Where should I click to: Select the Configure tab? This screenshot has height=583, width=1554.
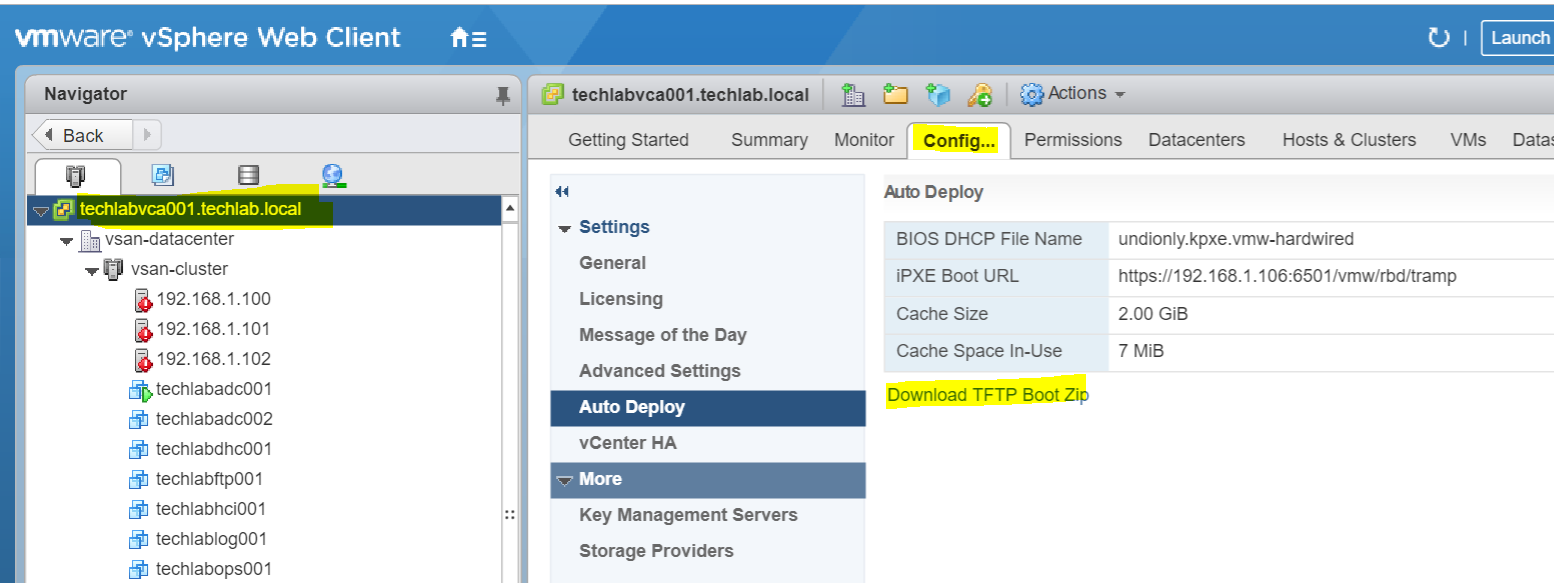[959, 141]
